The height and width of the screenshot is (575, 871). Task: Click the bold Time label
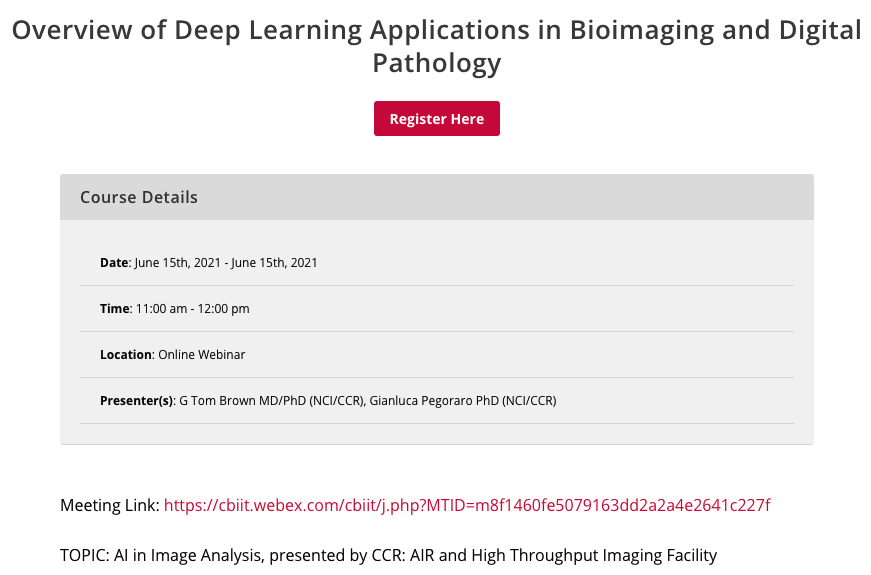click(x=115, y=309)
